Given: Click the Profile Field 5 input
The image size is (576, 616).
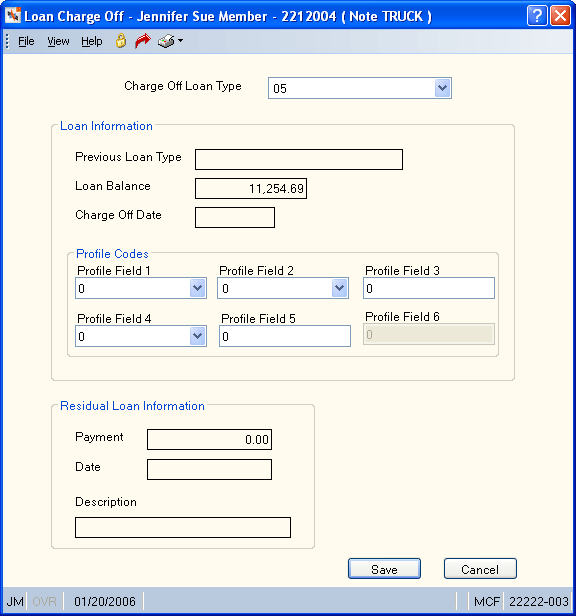Looking at the screenshot, I should (285, 336).
